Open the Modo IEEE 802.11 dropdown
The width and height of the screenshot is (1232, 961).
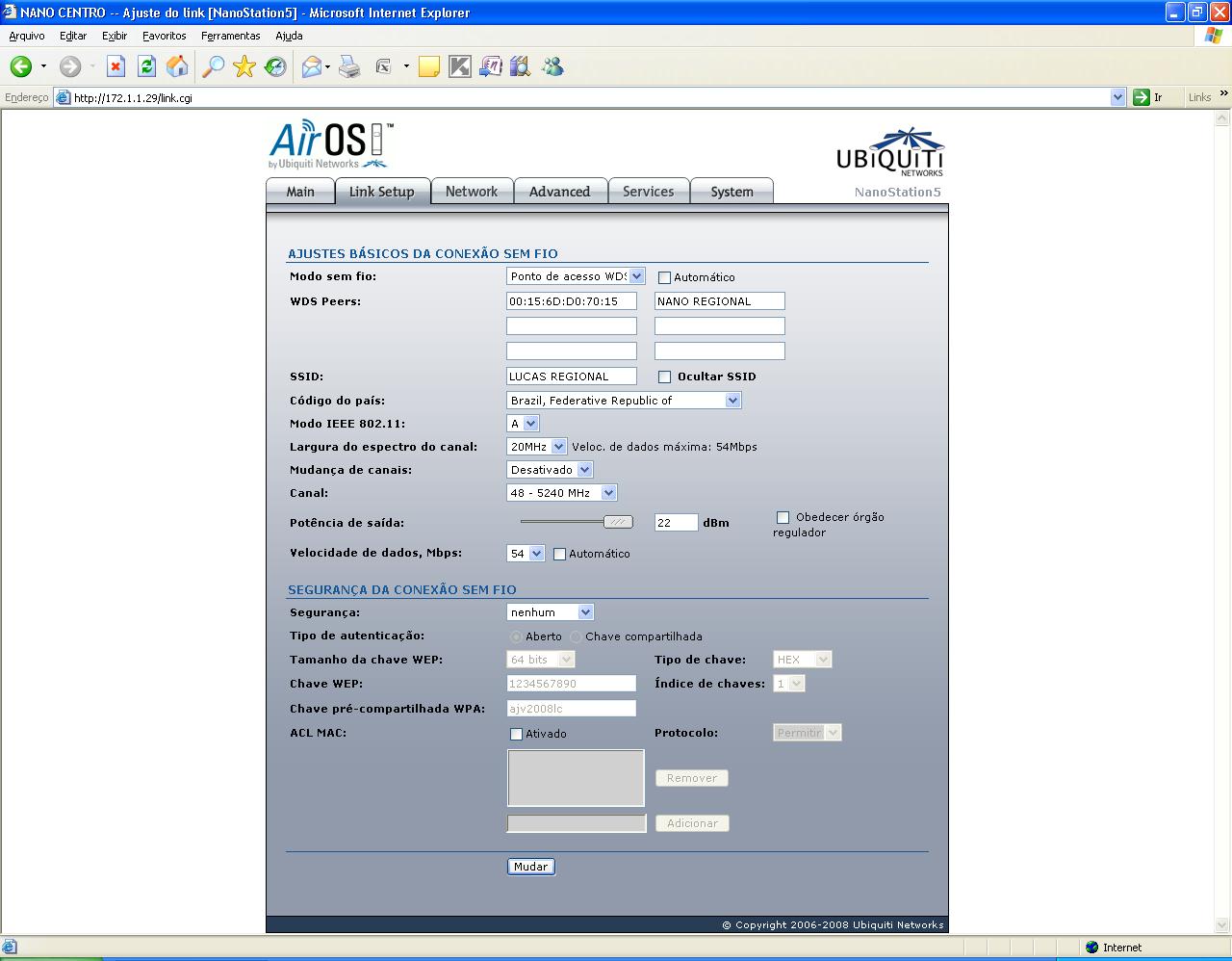pyautogui.click(x=523, y=424)
